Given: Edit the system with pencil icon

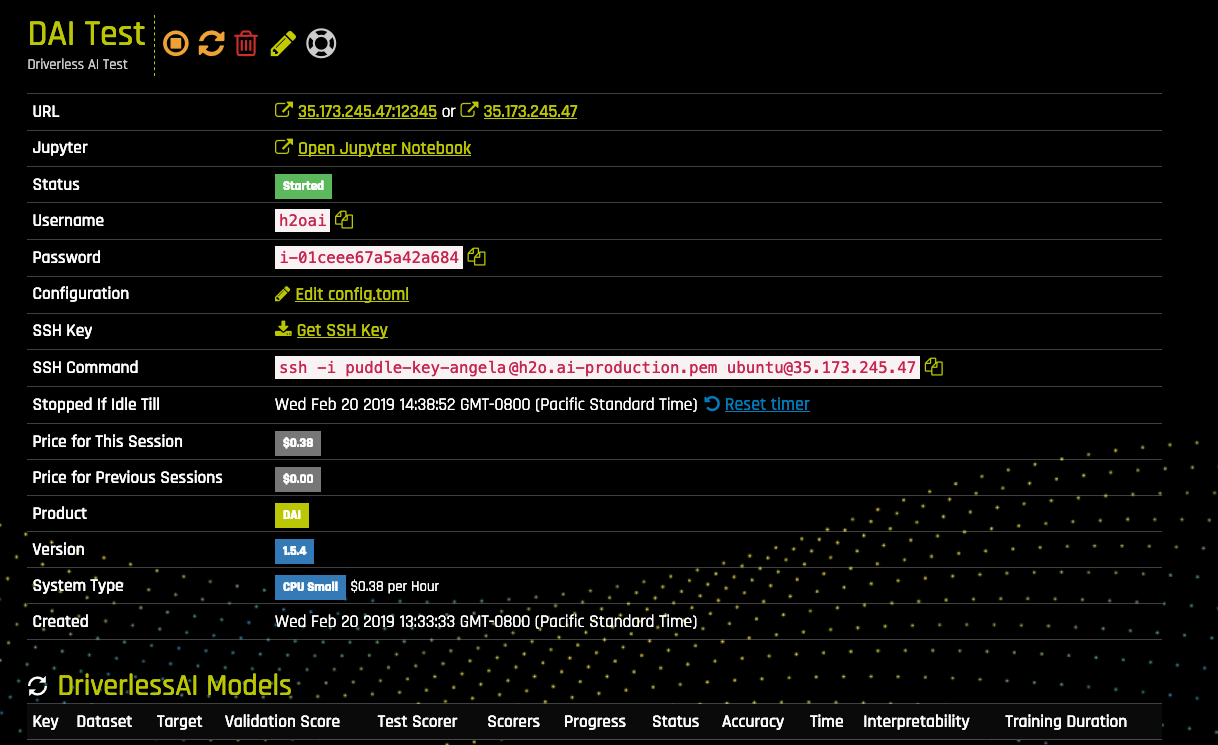Looking at the screenshot, I should tap(283, 43).
